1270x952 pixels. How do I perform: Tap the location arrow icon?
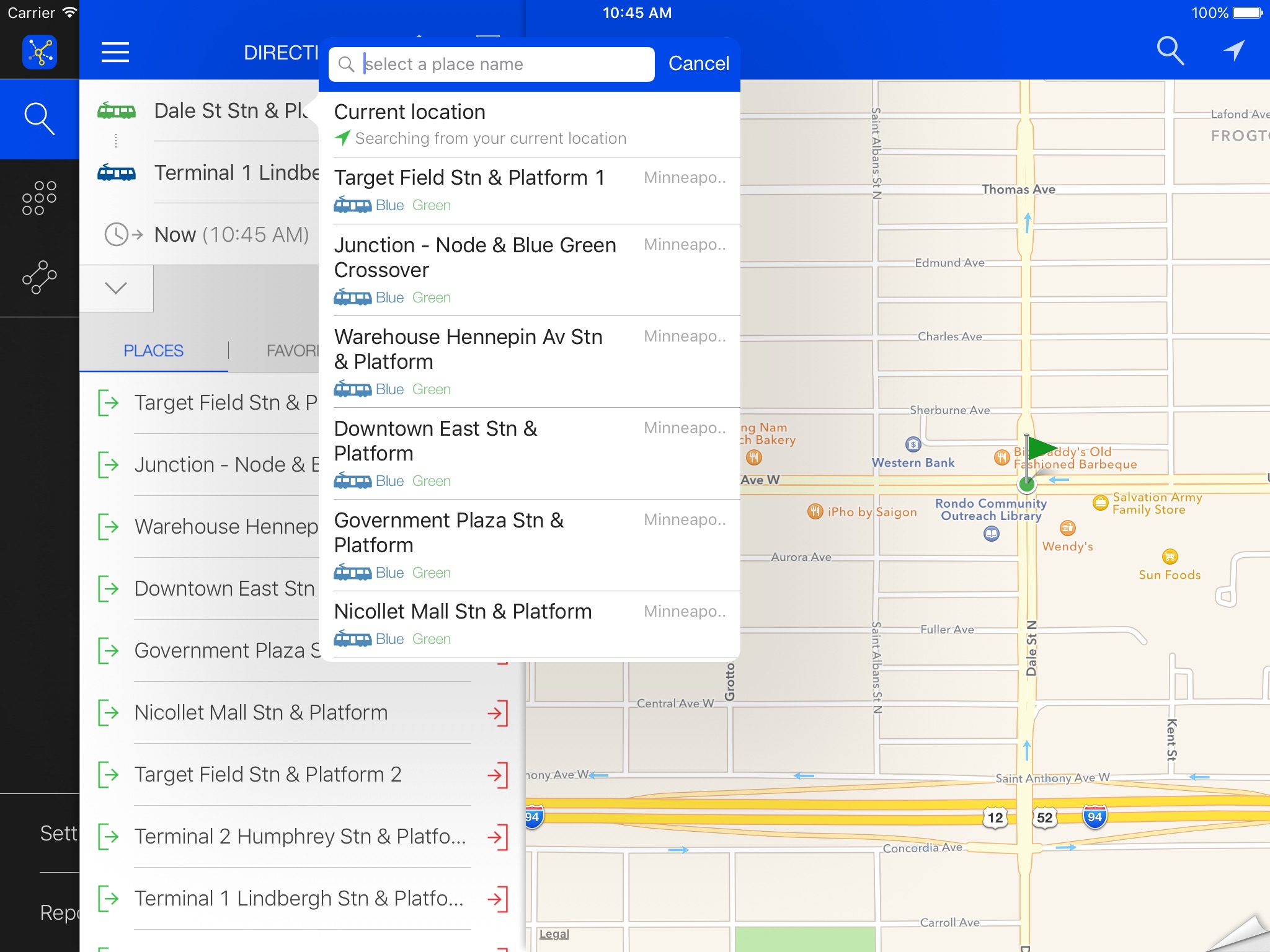[1233, 51]
